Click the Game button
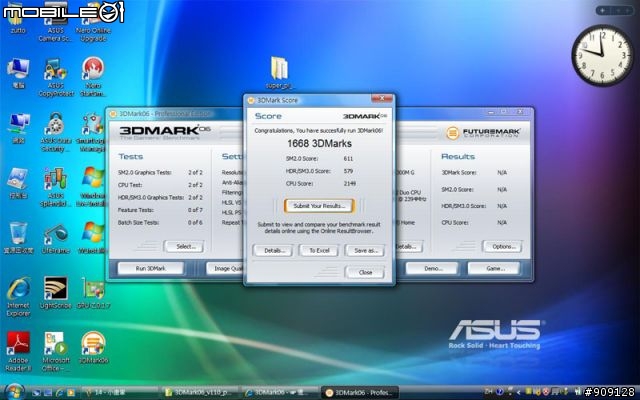Viewport: 640px width, 400px height. [x=494, y=268]
